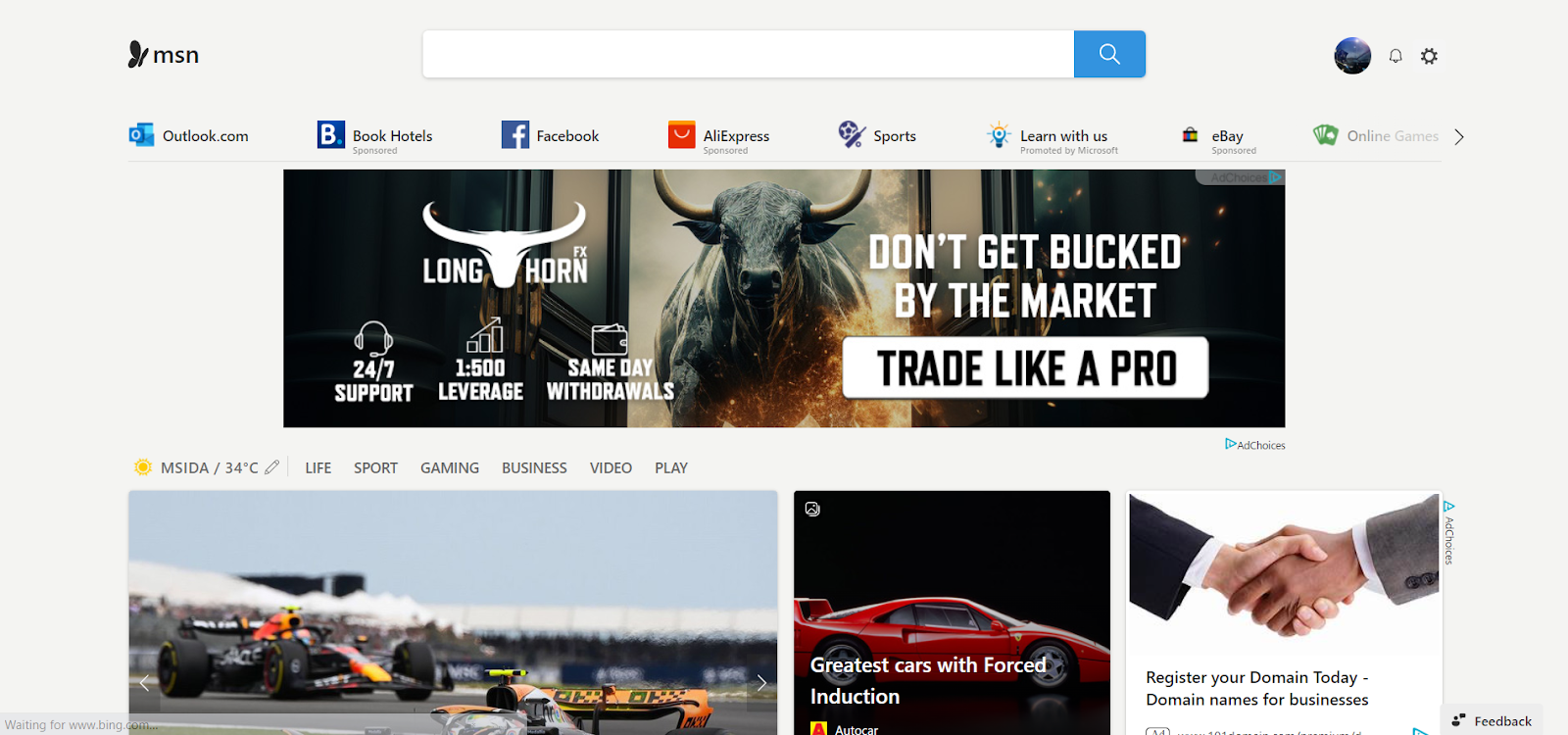Screen dimensions: 1568x735
Task: Open the LIFE tab
Action: point(318,467)
